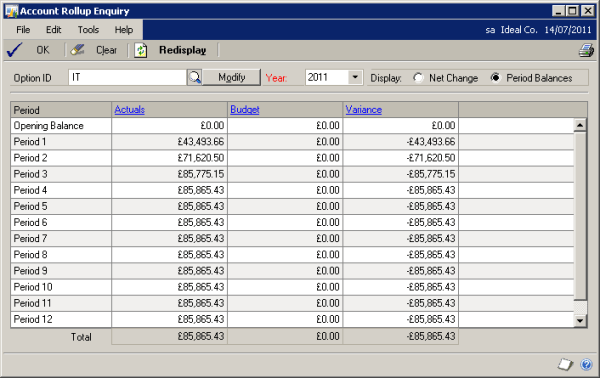
Task: Click the Account Rollup Enquiry title icon
Action: click(x=11, y=11)
